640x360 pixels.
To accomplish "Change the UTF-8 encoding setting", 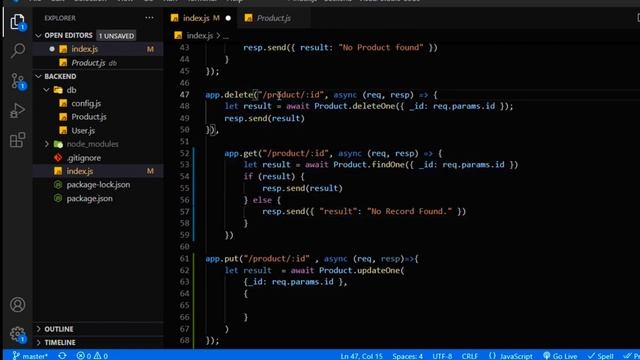I will click(442, 356).
